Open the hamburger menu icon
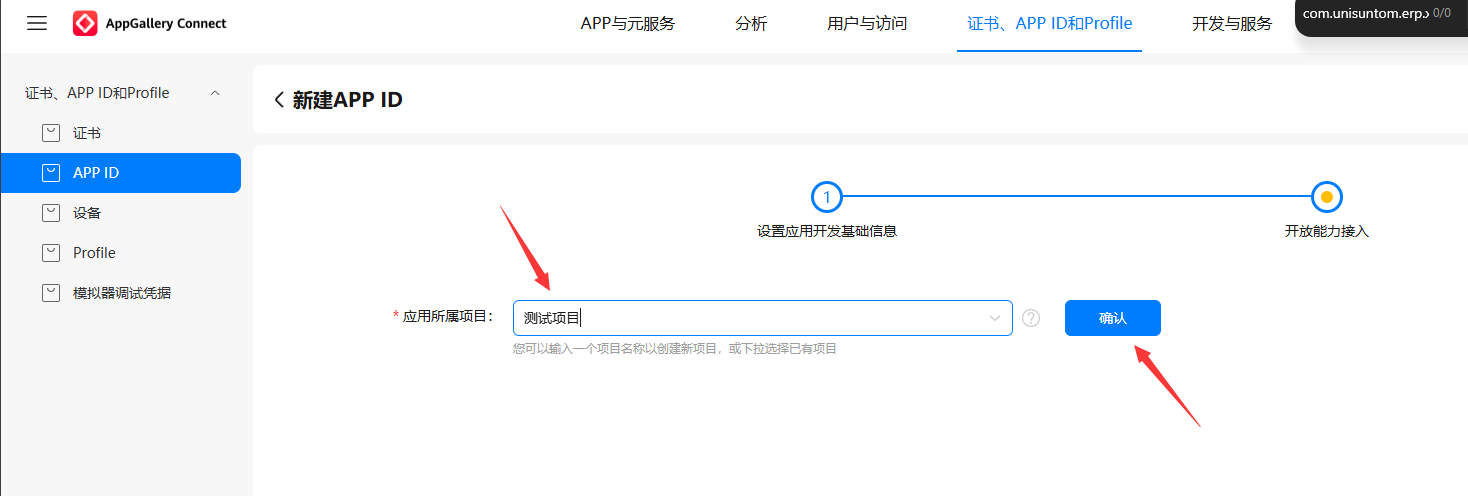Screen dimensions: 1468x496 [37, 23]
